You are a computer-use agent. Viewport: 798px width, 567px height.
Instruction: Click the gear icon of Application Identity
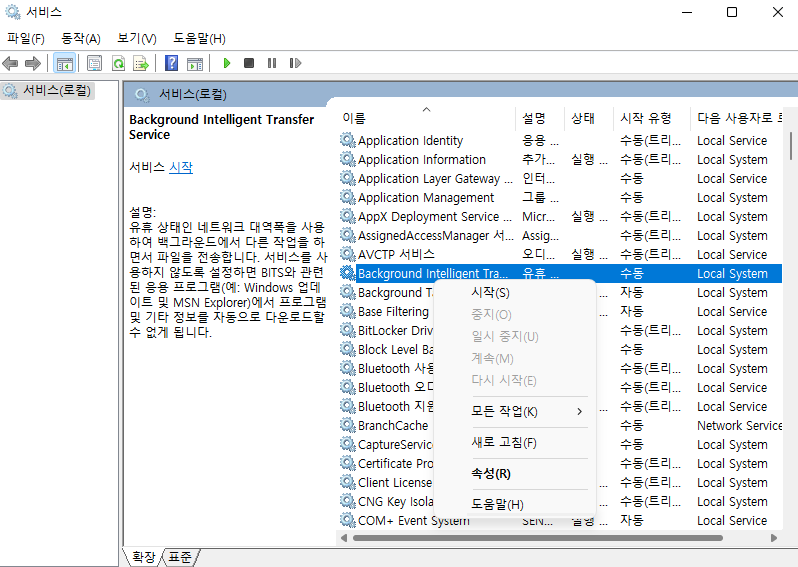(348, 140)
